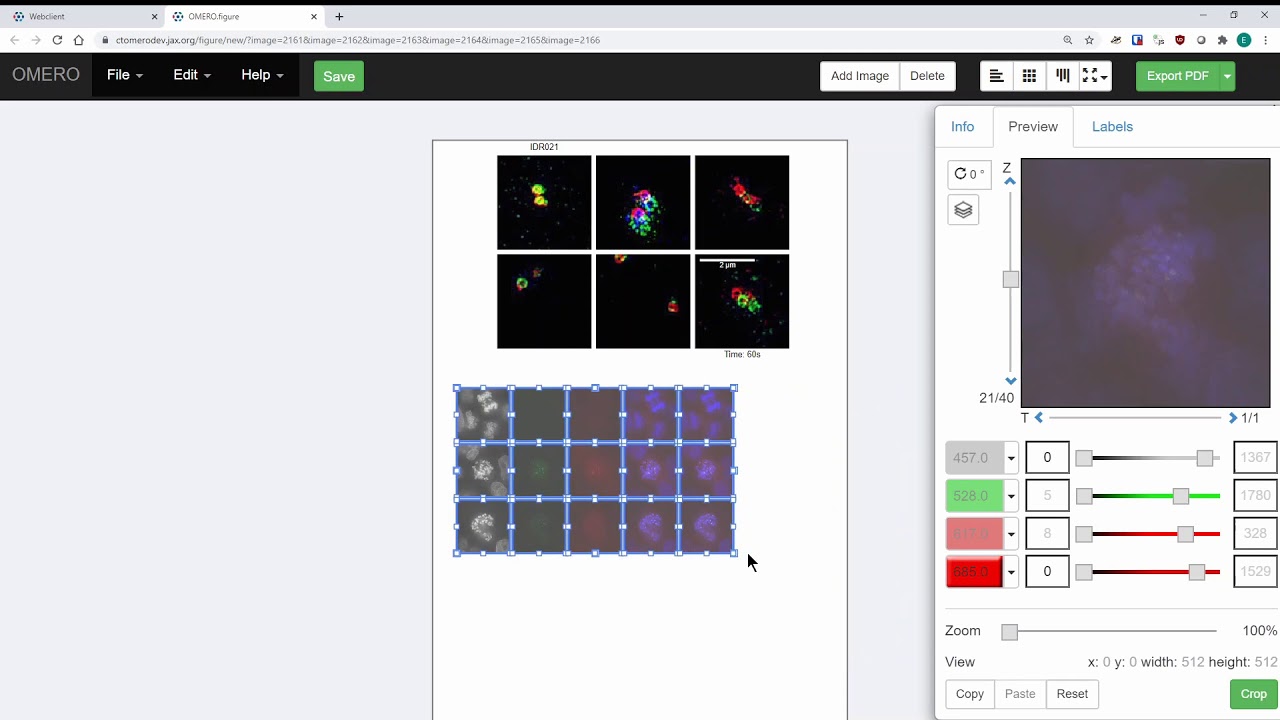Close the OMERO.figure browser tab

click(314, 16)
